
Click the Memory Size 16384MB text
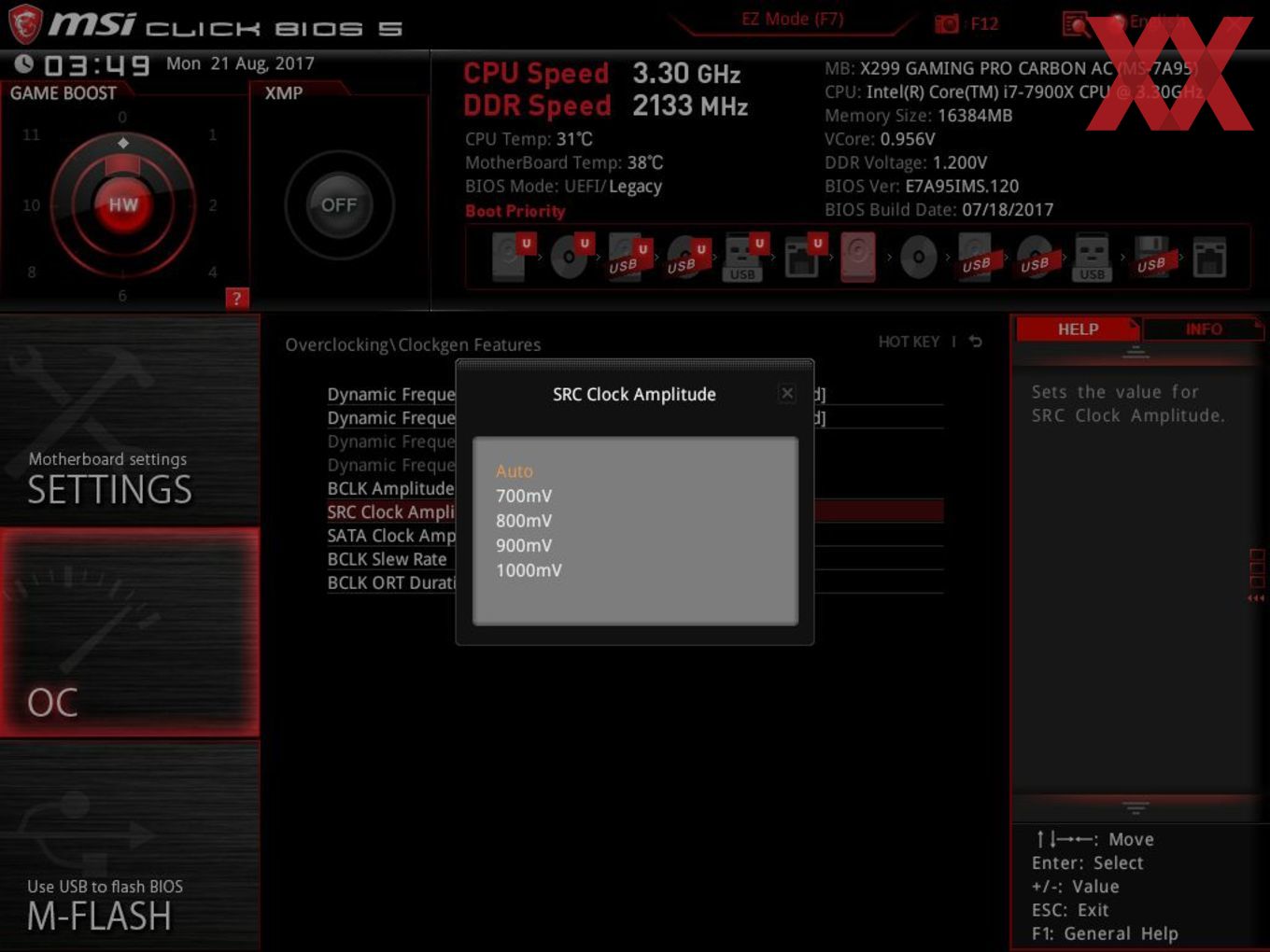[x=918, y=116]
